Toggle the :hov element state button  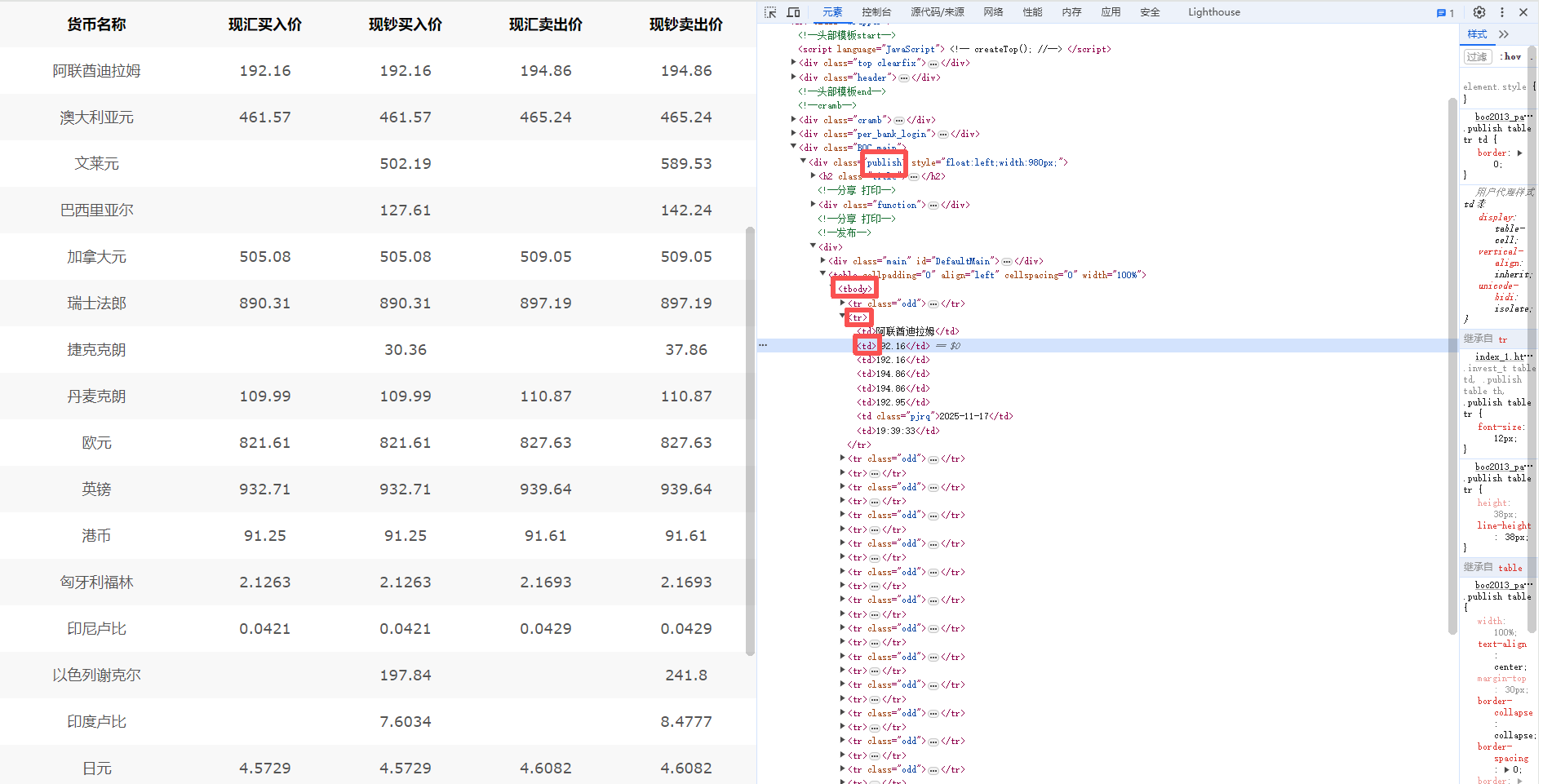pos(1510,57)
